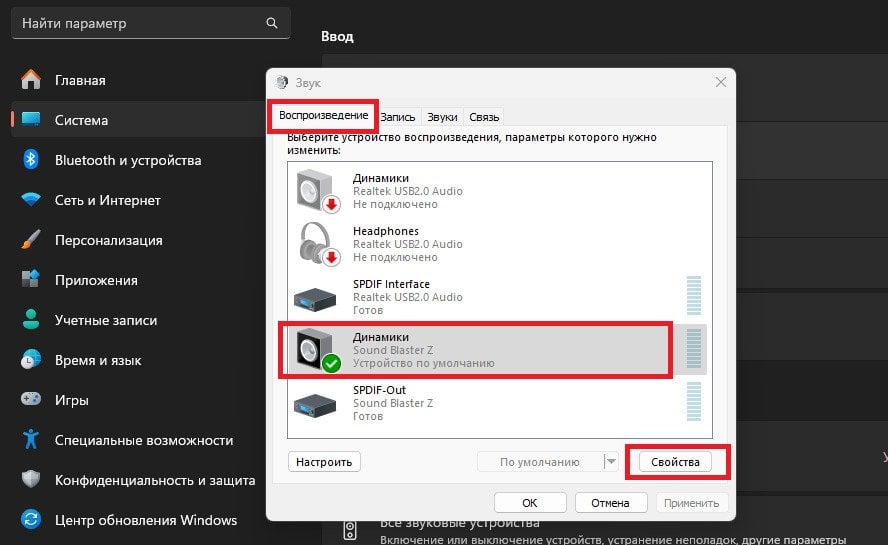
Task: Click the Звук dialog title icon
Action: pyautogui.click(x=282, y=83)
